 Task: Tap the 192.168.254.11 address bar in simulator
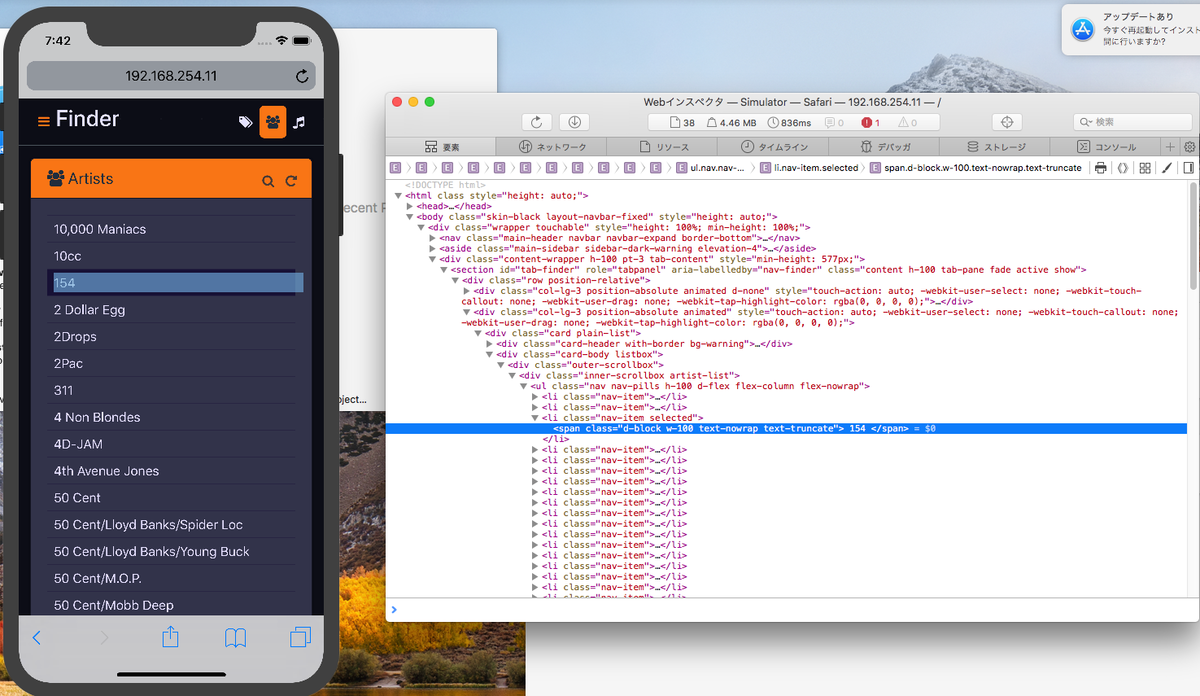171,76
